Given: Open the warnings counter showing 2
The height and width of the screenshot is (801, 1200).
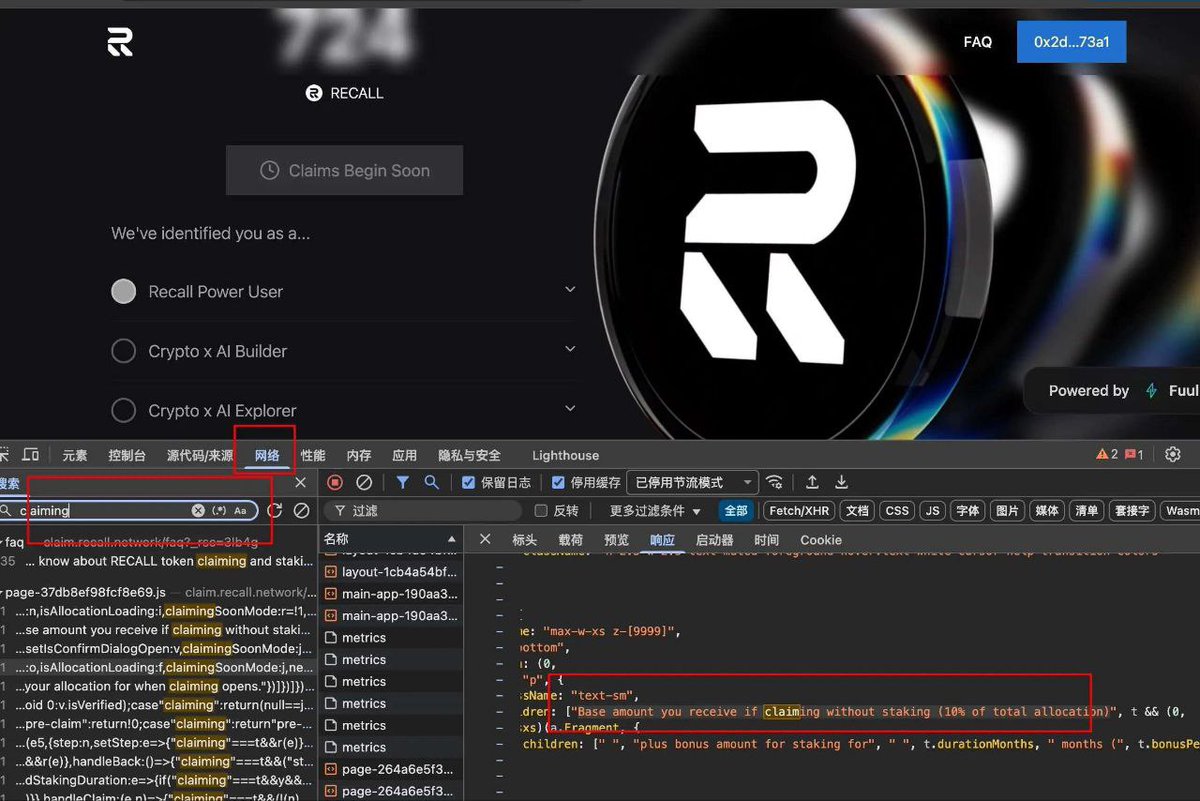Looking at the screenshot, I should tap(1107, 455).
